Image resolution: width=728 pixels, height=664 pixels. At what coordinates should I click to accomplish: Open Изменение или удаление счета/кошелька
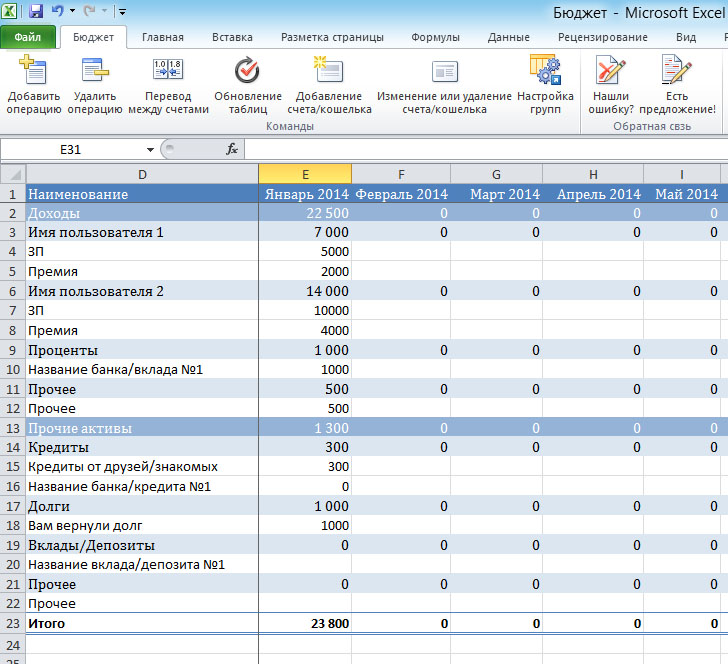pyautogui.click(x=444, y=72)
